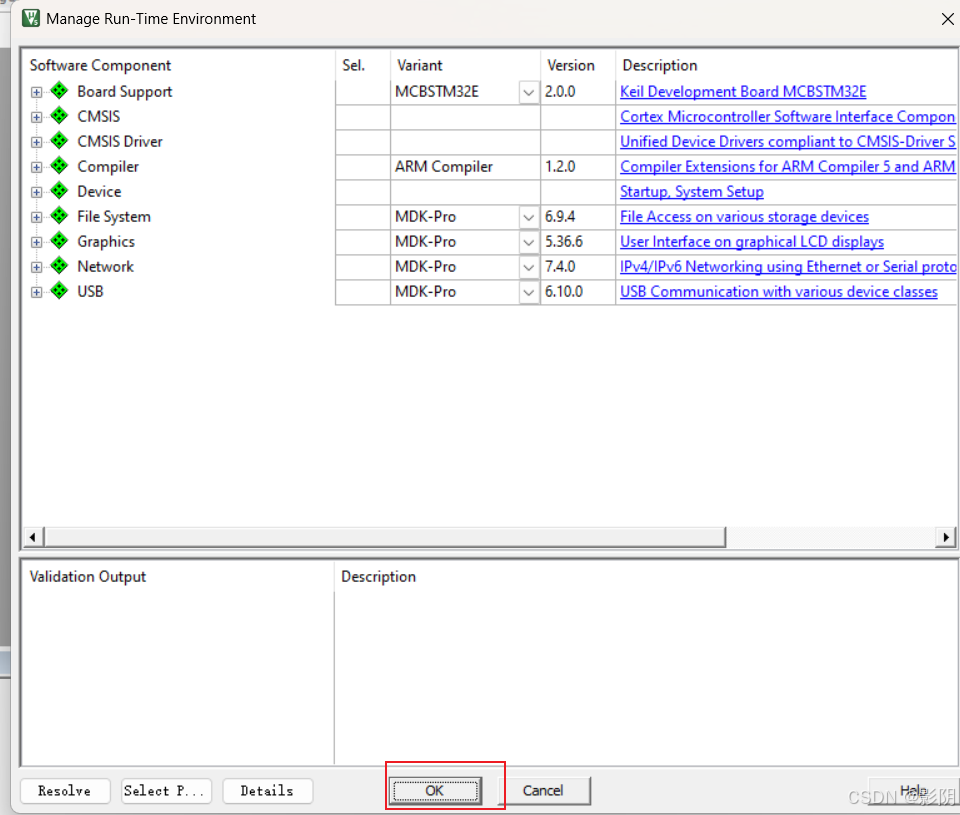Click the version 6.9.4 cell

pos(578,217)
